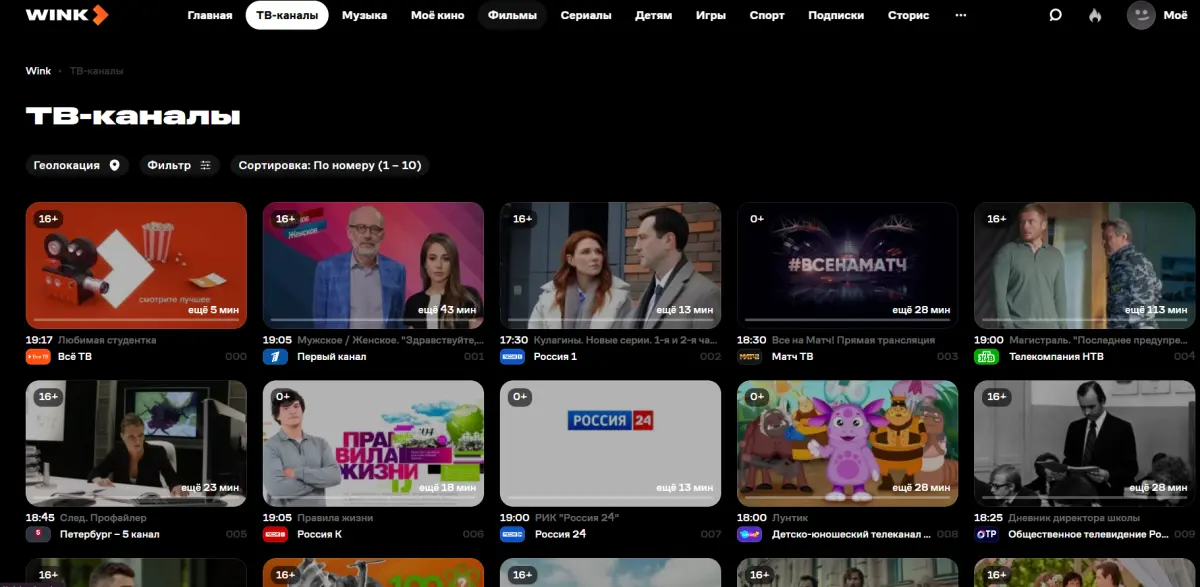Click the Матч ТВ logo icon
The height and width of the screenshot is (587, 1200).
click(x=749, y=356)
